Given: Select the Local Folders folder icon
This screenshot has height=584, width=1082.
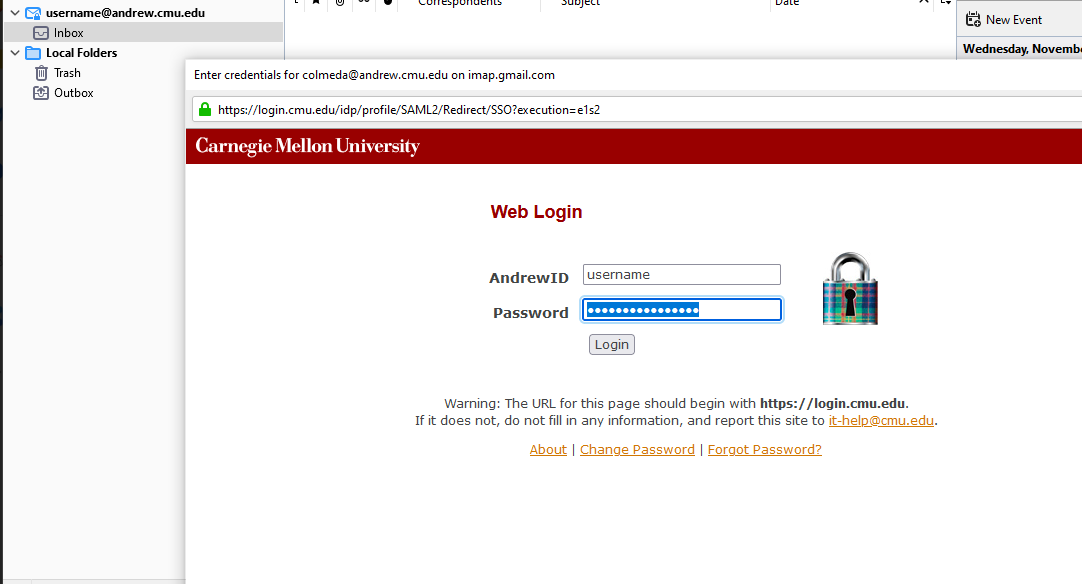Looking at the screenshot, I should coord(33,52).
